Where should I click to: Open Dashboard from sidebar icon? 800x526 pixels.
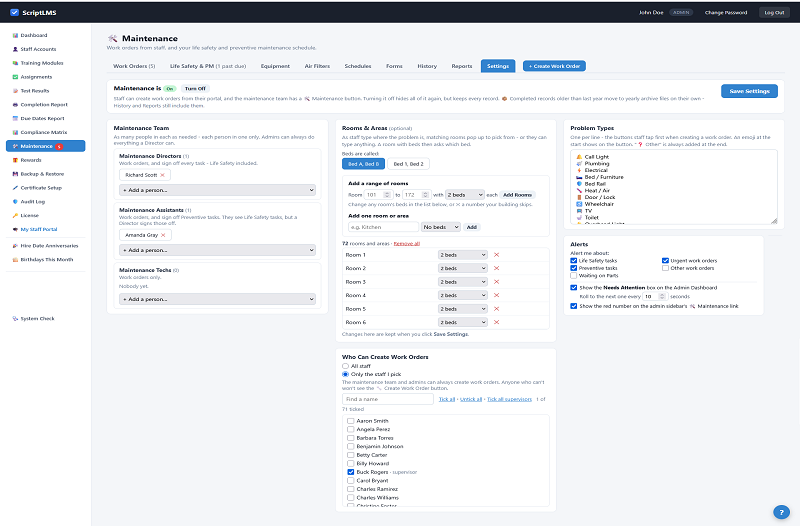click(15, 35)
